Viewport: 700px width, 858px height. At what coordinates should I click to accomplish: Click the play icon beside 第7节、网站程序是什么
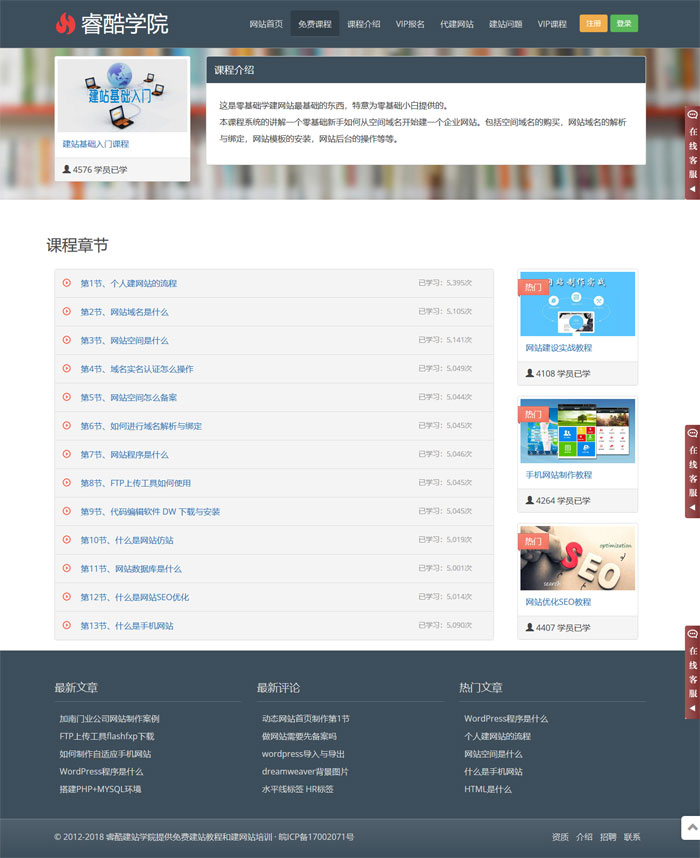point(67,454)
